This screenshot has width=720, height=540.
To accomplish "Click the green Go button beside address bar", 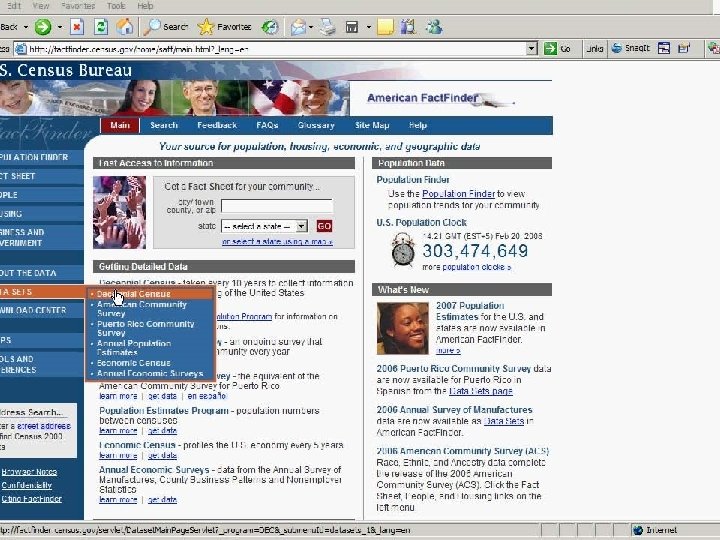I will pyautogui.click(x=557, y=48).
